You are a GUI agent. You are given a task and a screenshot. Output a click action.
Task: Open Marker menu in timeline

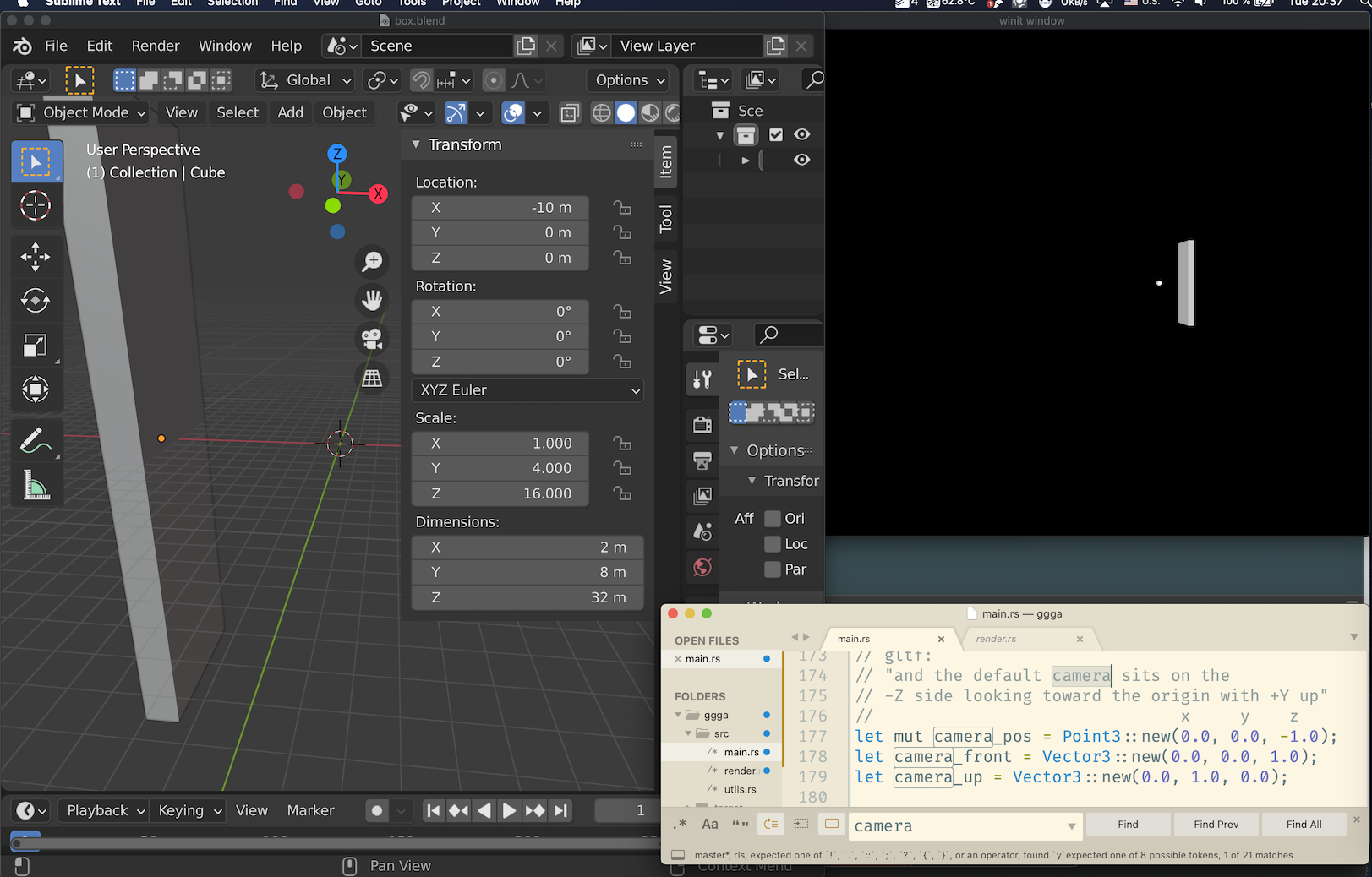pos(310,811)
